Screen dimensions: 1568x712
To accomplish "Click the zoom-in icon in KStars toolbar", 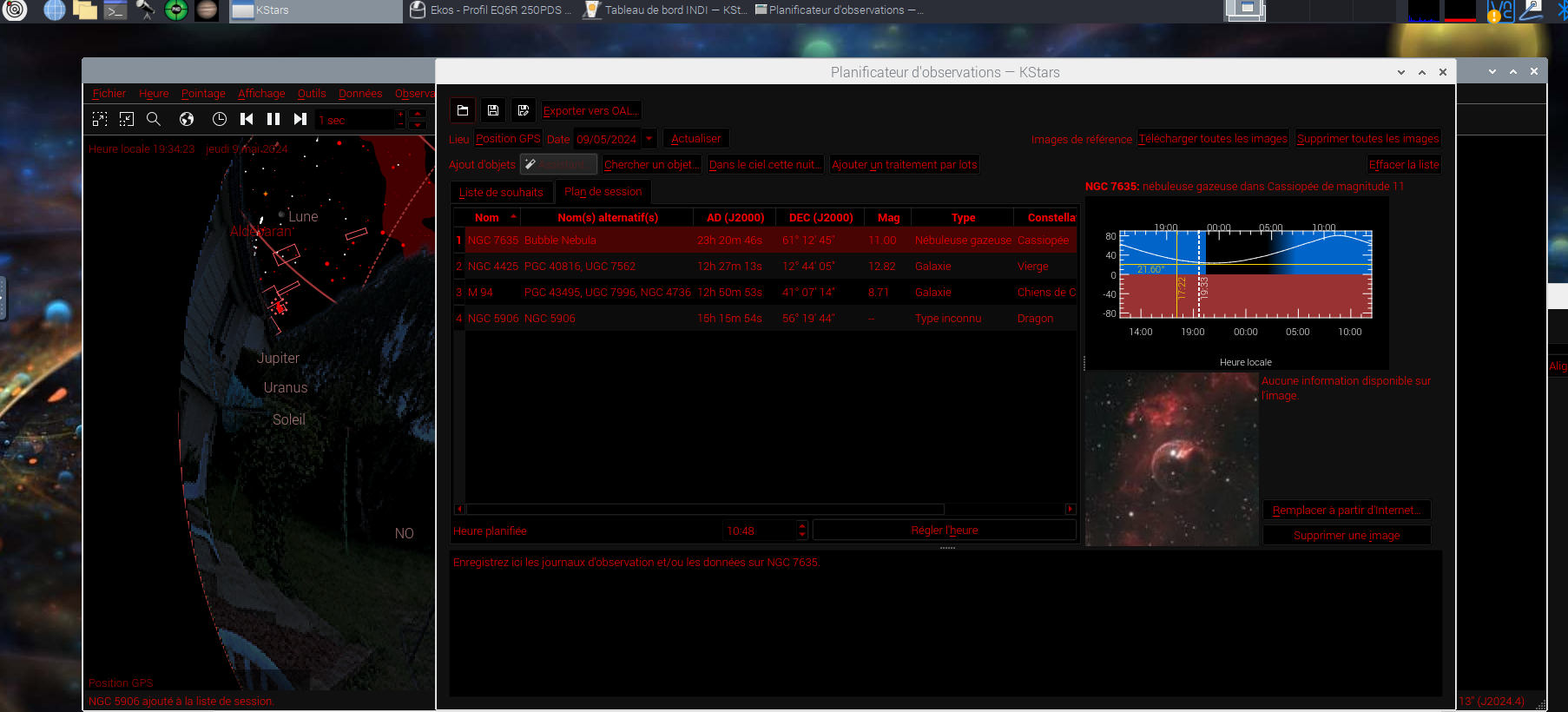I will click(100, 119).
